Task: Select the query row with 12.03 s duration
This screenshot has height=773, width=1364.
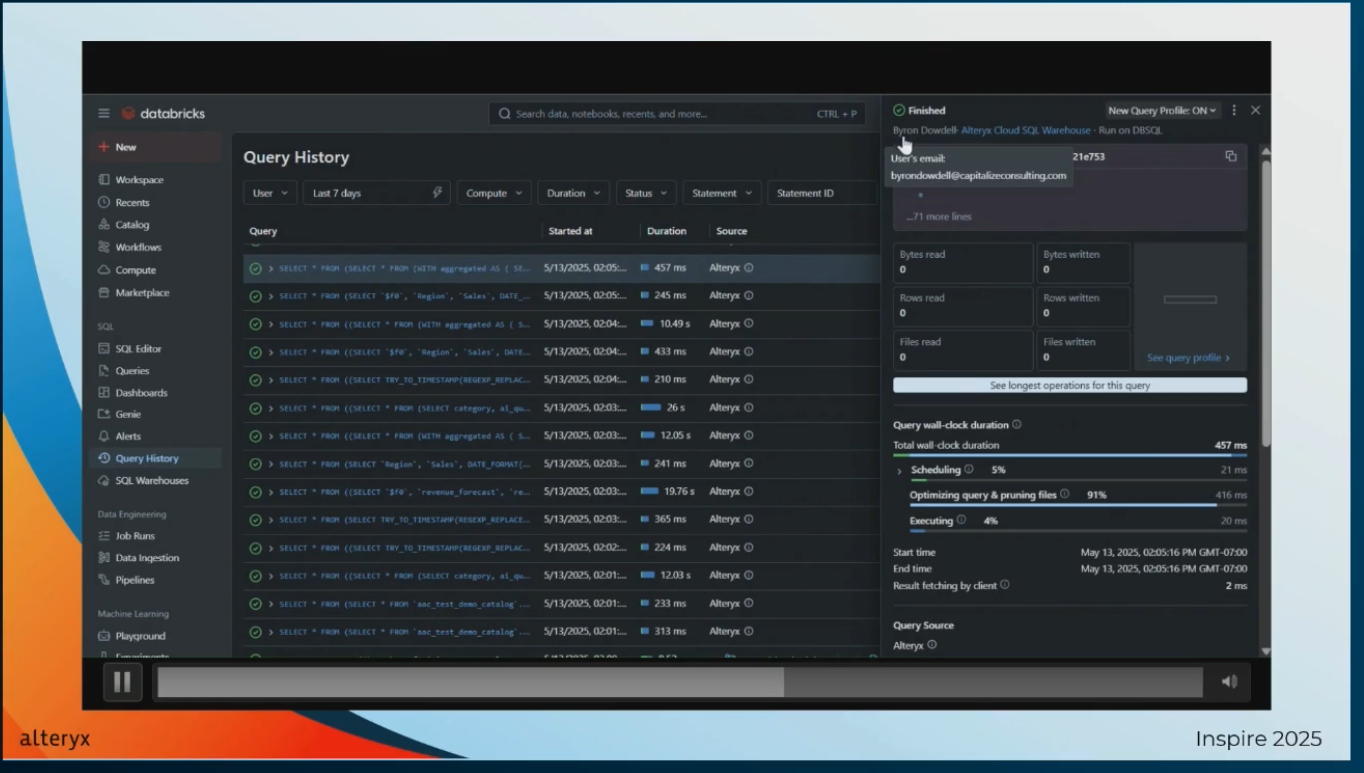Action: 561,576
